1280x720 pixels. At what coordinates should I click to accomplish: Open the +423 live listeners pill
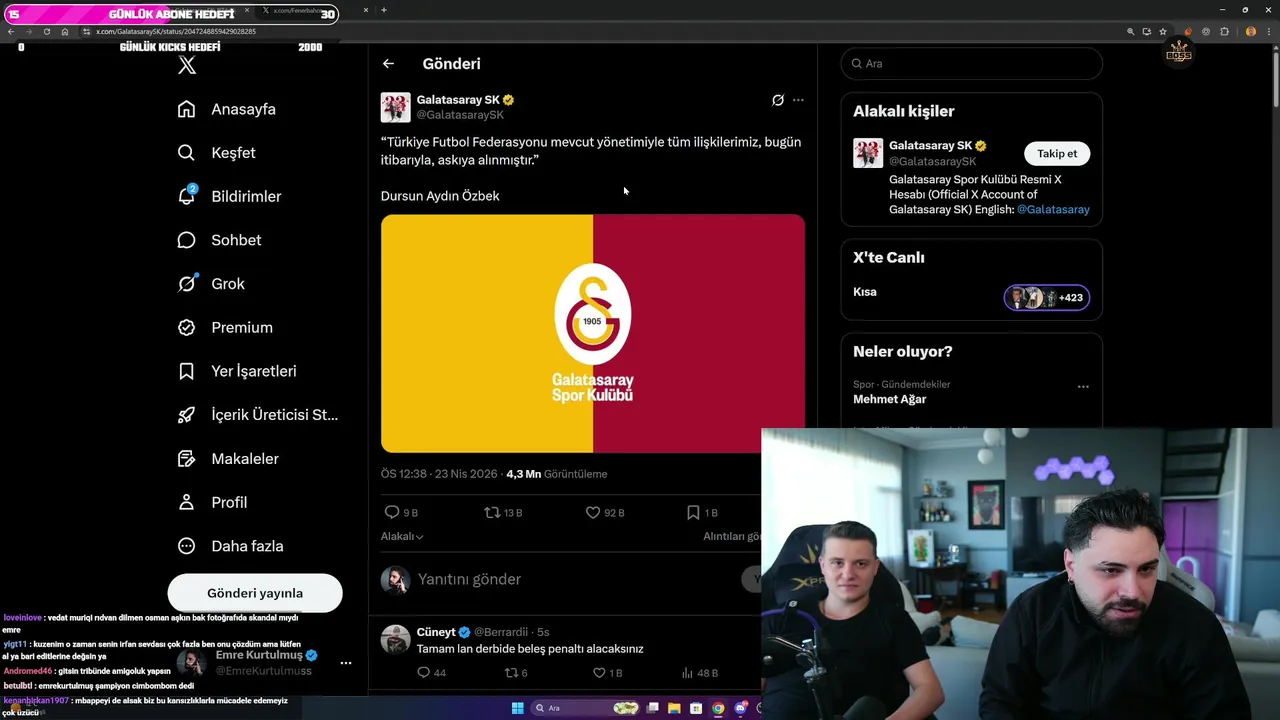click(1047, 297)
